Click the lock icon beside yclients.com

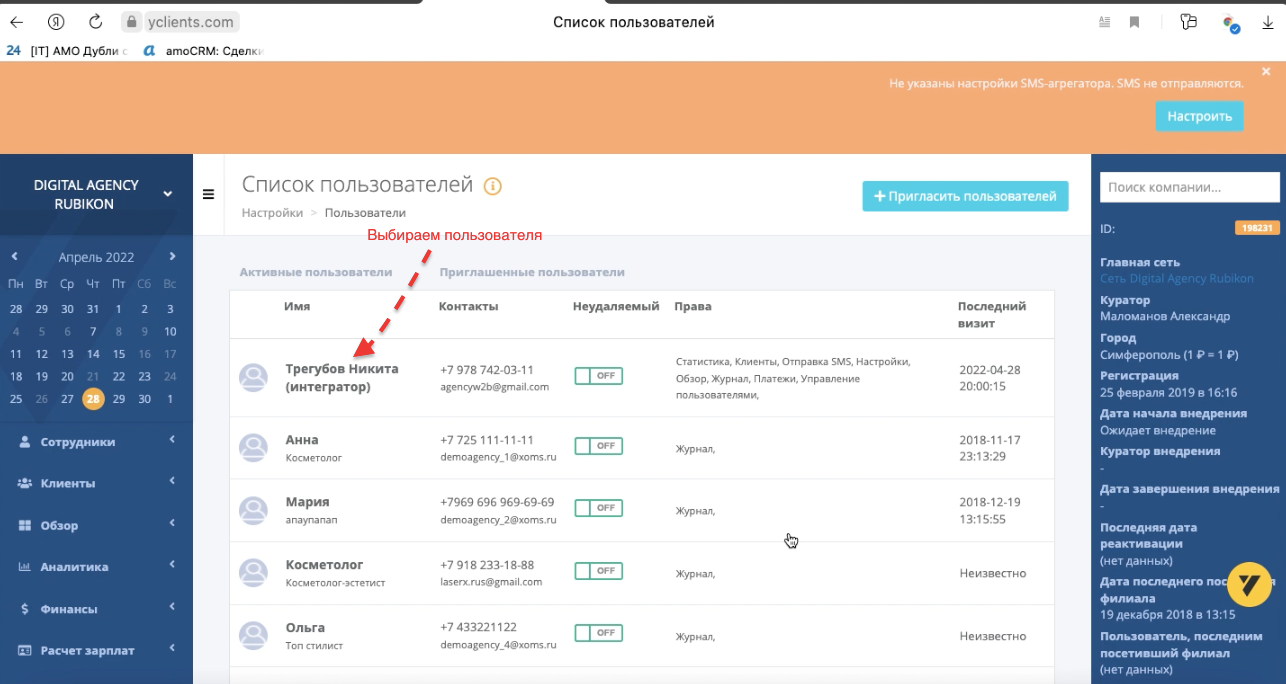tap(130, 22)
